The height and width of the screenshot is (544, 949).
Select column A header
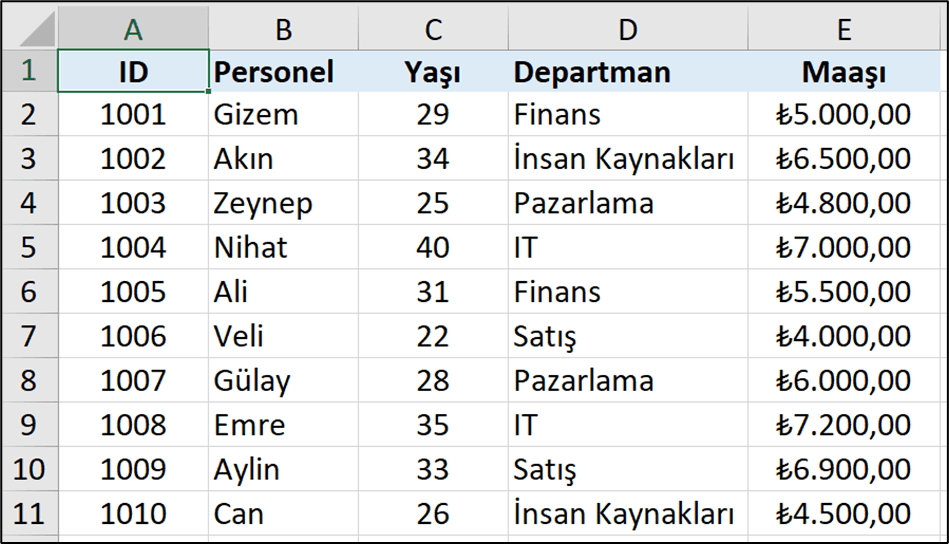[x=133, y=28]
